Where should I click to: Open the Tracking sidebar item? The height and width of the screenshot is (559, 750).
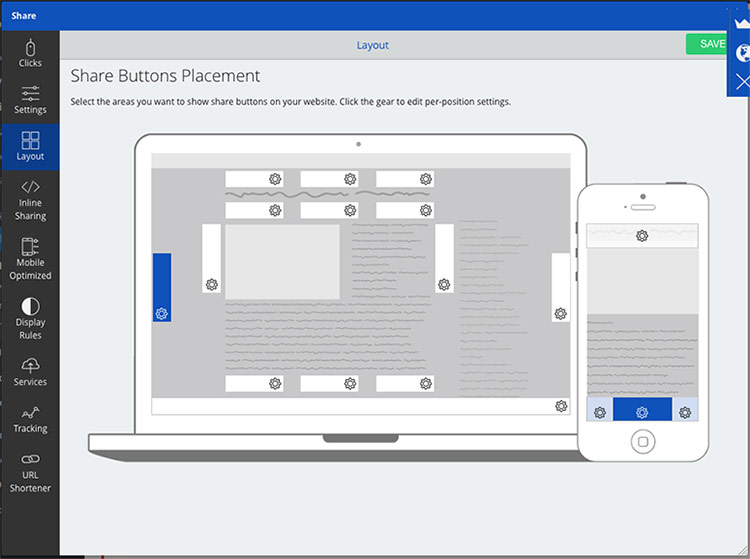click(30, 420)
